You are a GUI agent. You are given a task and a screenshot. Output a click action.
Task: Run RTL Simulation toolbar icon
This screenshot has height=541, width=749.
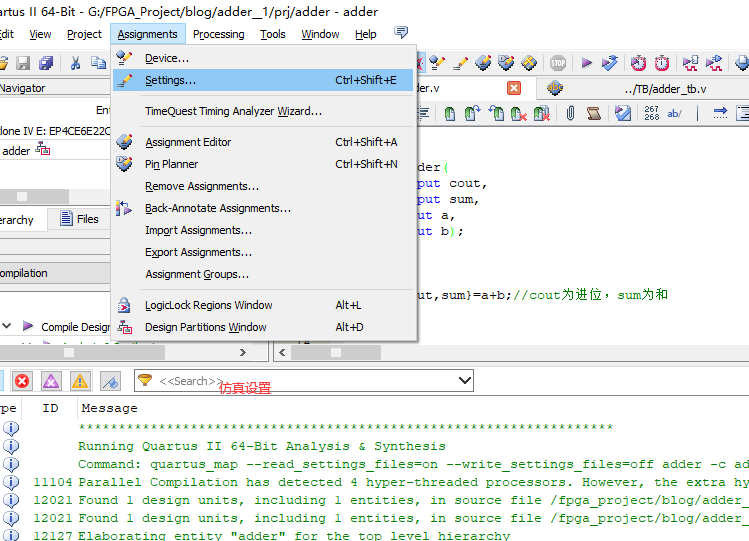(690, 63)
